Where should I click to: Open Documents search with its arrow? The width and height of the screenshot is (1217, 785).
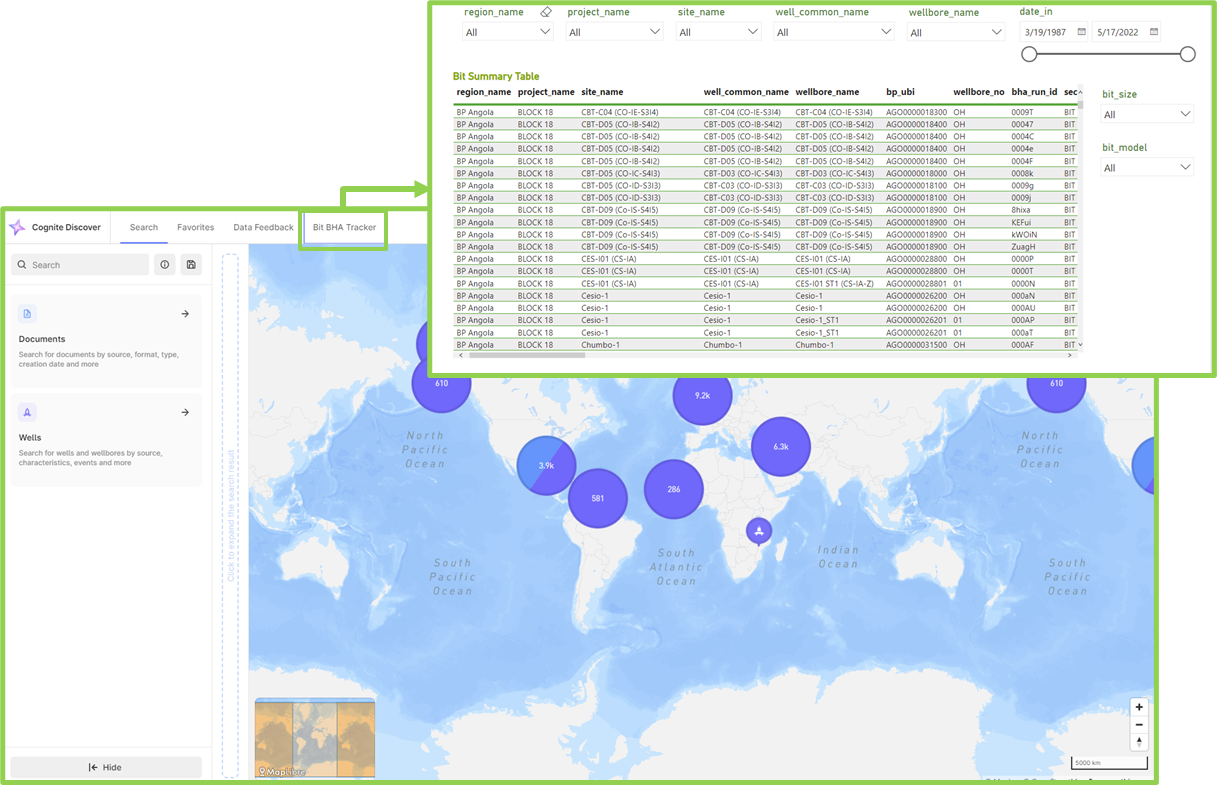coord(185,314)
